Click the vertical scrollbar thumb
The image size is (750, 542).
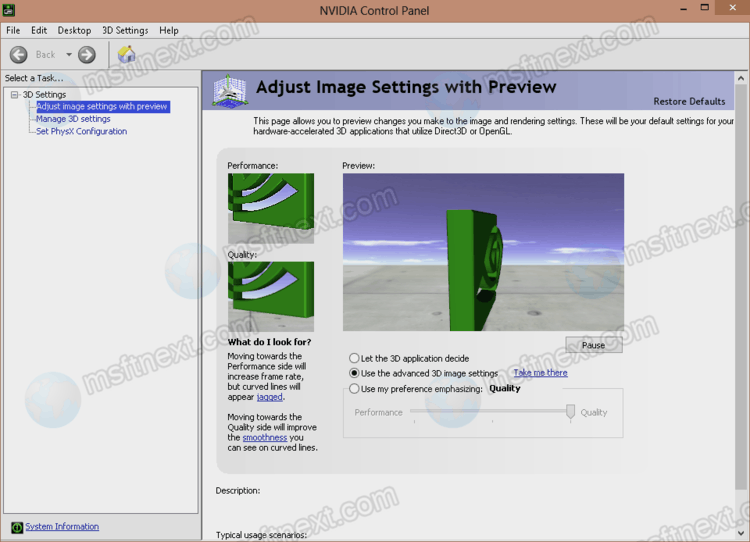click(740, 287)
